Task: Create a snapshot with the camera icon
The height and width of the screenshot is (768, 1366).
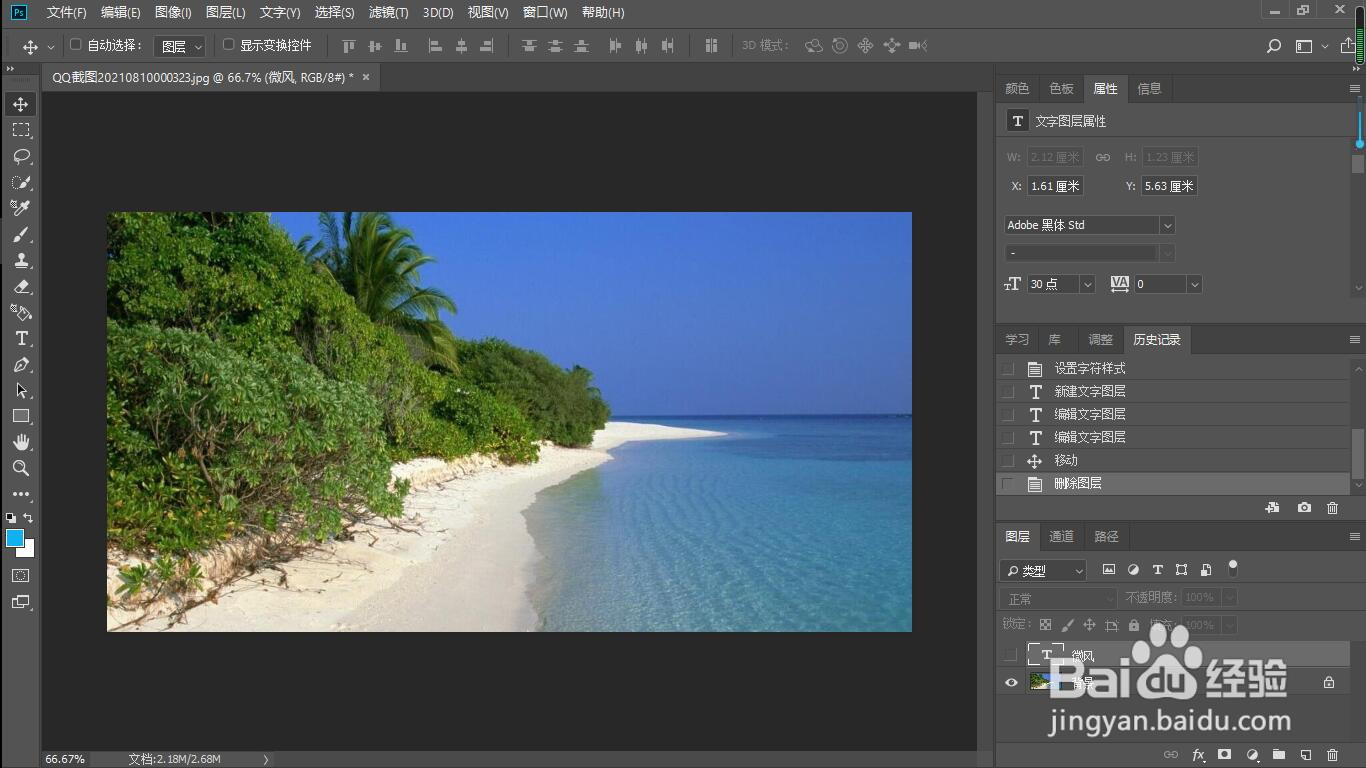Action: [1304, 508]
